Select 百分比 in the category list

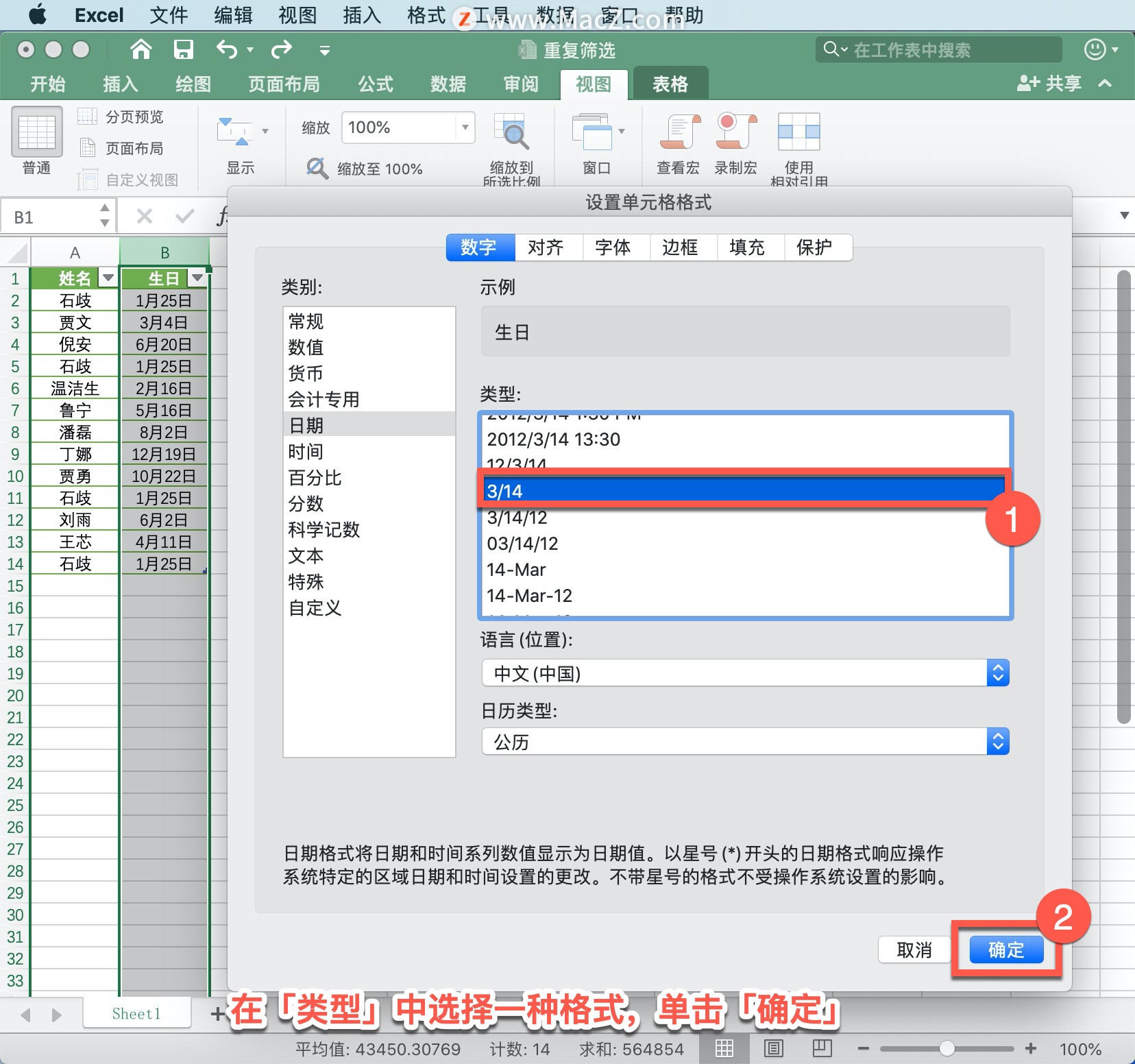[x=369, y=478]
